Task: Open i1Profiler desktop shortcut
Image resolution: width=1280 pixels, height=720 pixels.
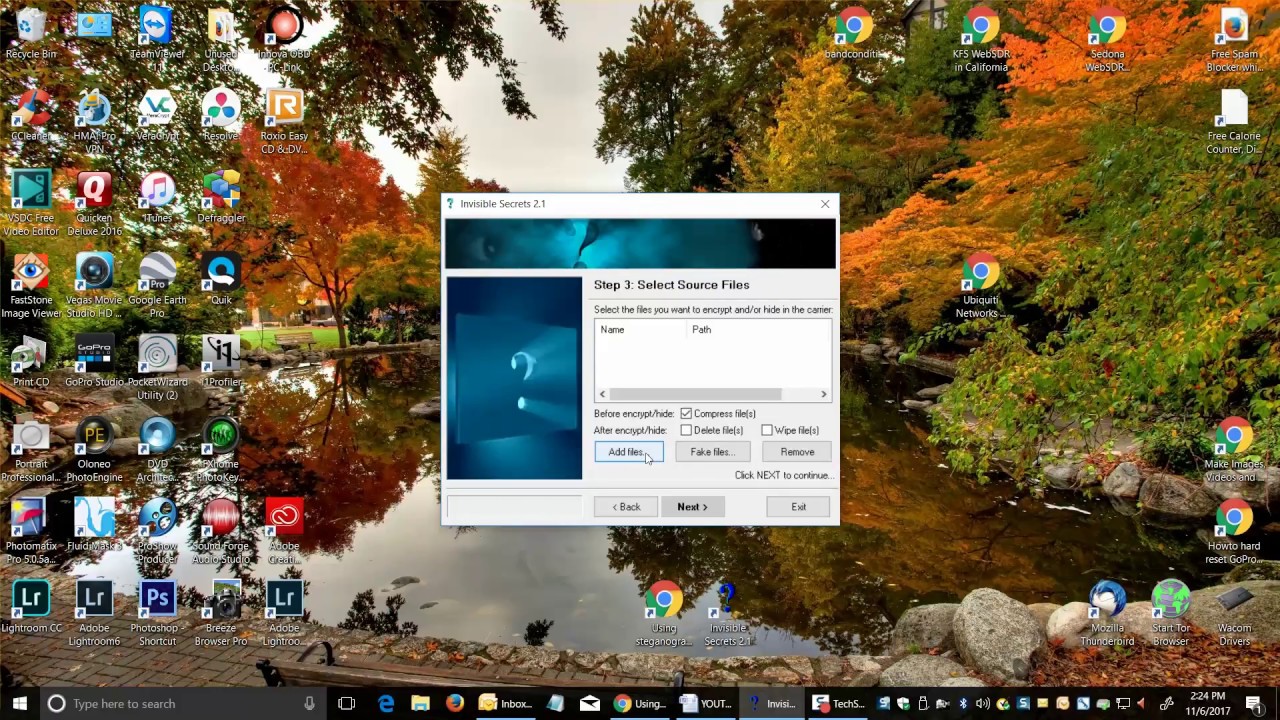Action: click(221, 362)
